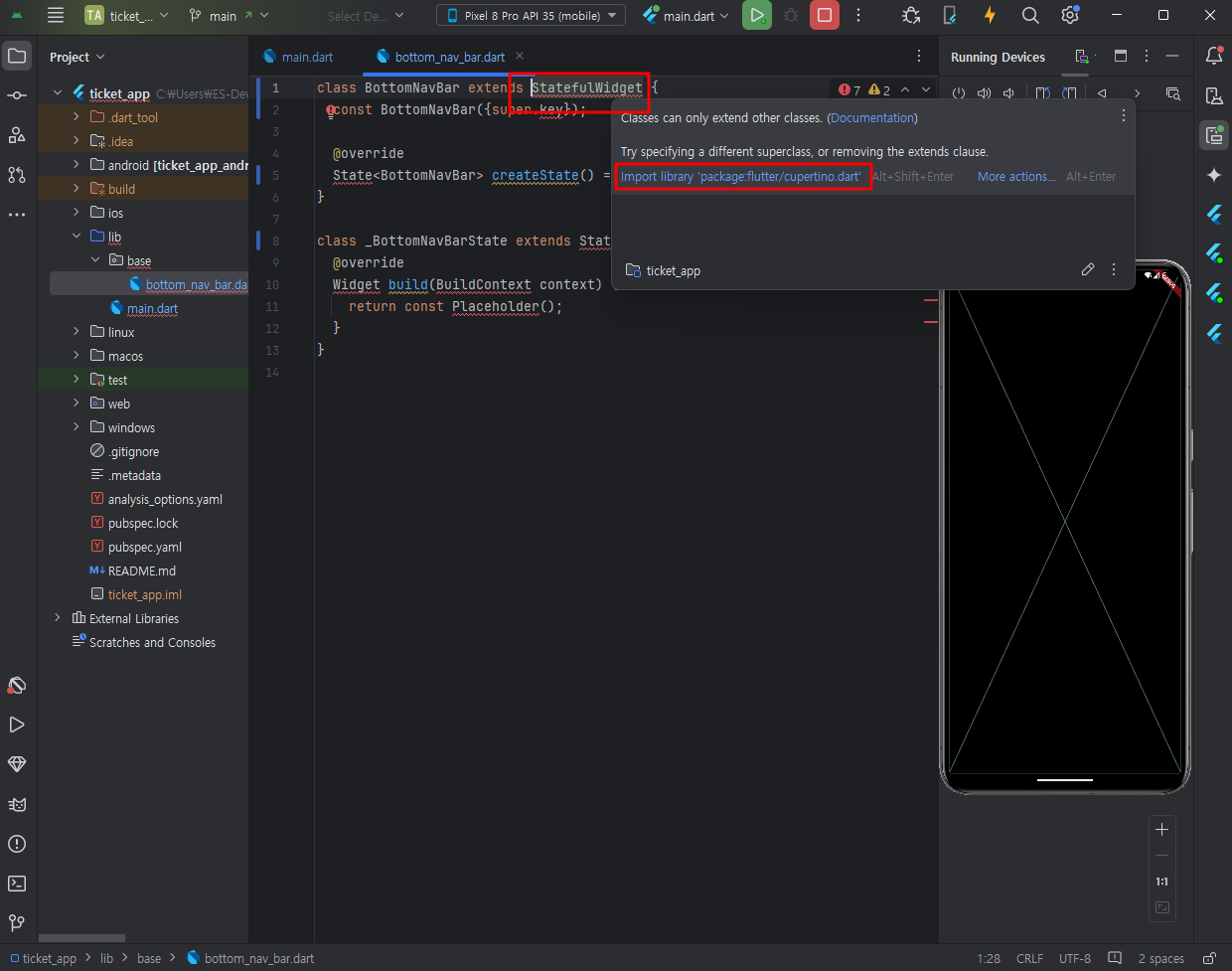Open pubspec.yaml in project tree
The width and height of the screenshot is (1232, 971).
144,547
